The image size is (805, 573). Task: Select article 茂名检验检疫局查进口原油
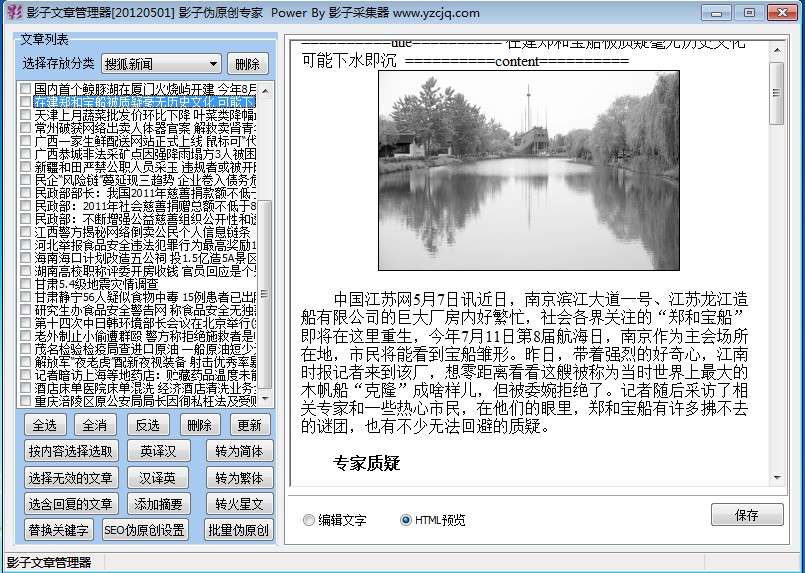pyautogui.click(x=145, y=348)
